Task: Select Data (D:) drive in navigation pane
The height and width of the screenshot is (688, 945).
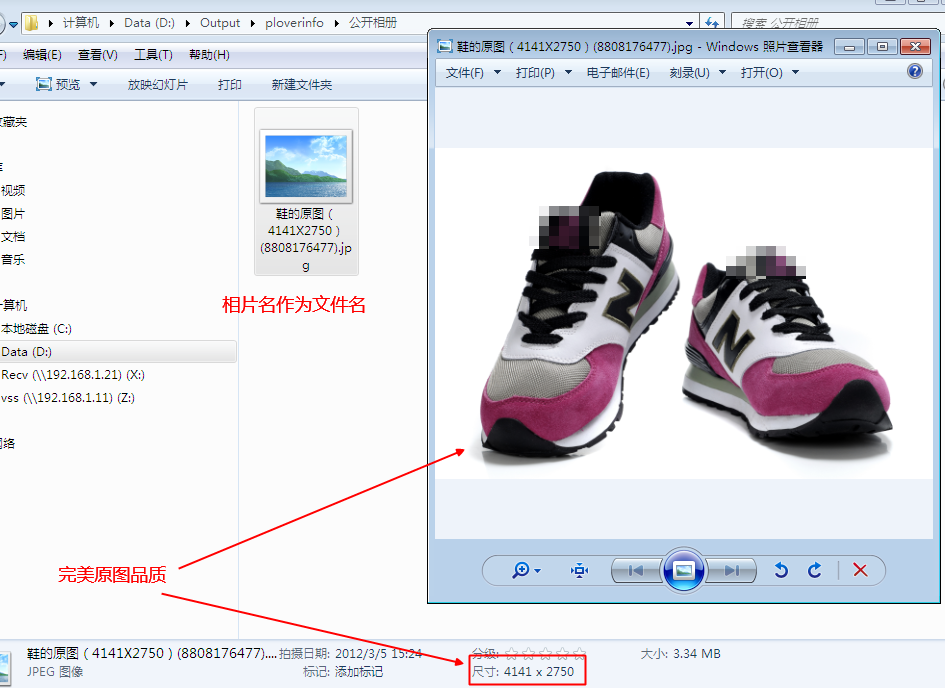Action: coord(118,352)
